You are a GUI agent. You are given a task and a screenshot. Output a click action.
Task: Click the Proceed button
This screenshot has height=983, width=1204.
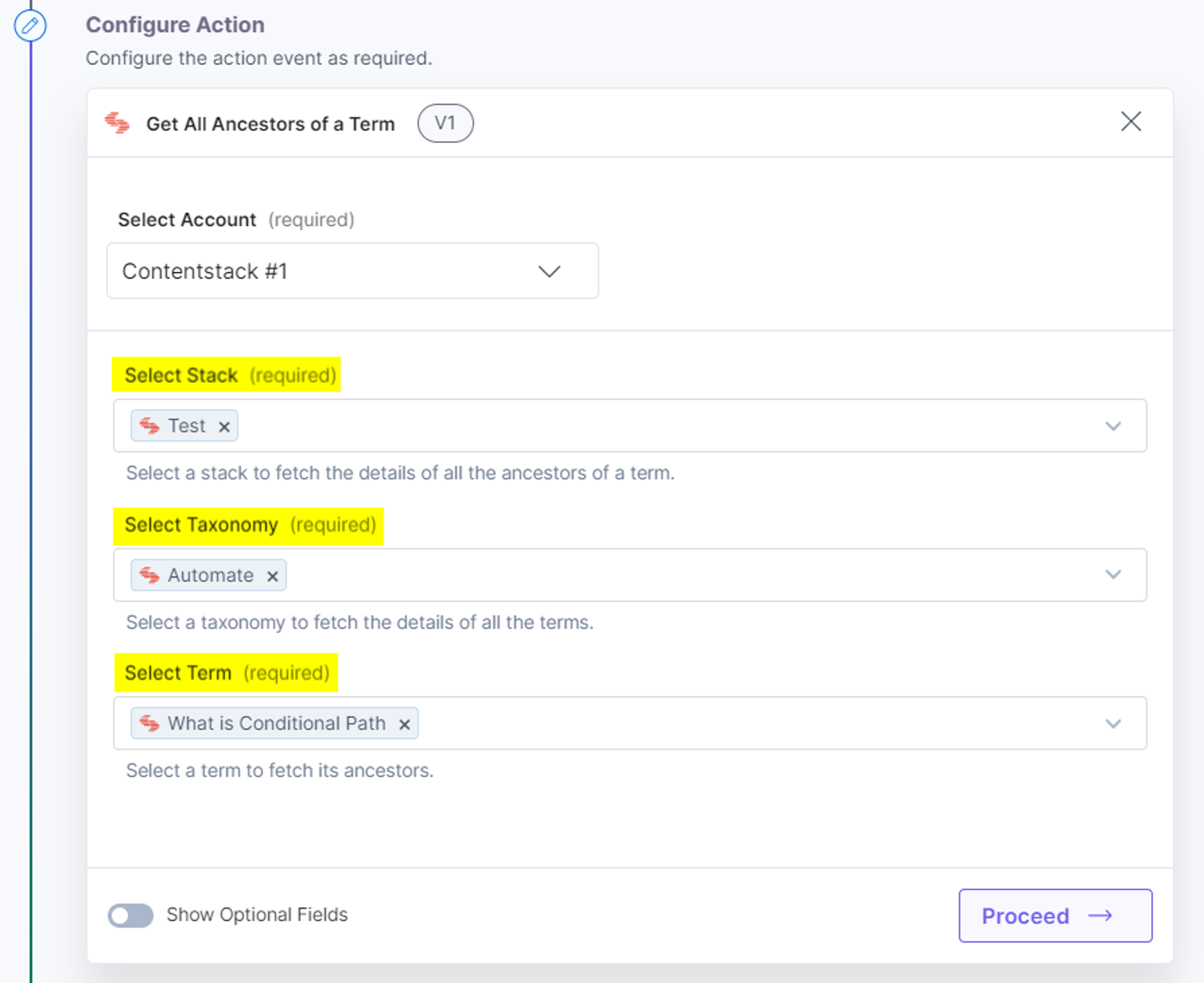[x=1055, y=915]
